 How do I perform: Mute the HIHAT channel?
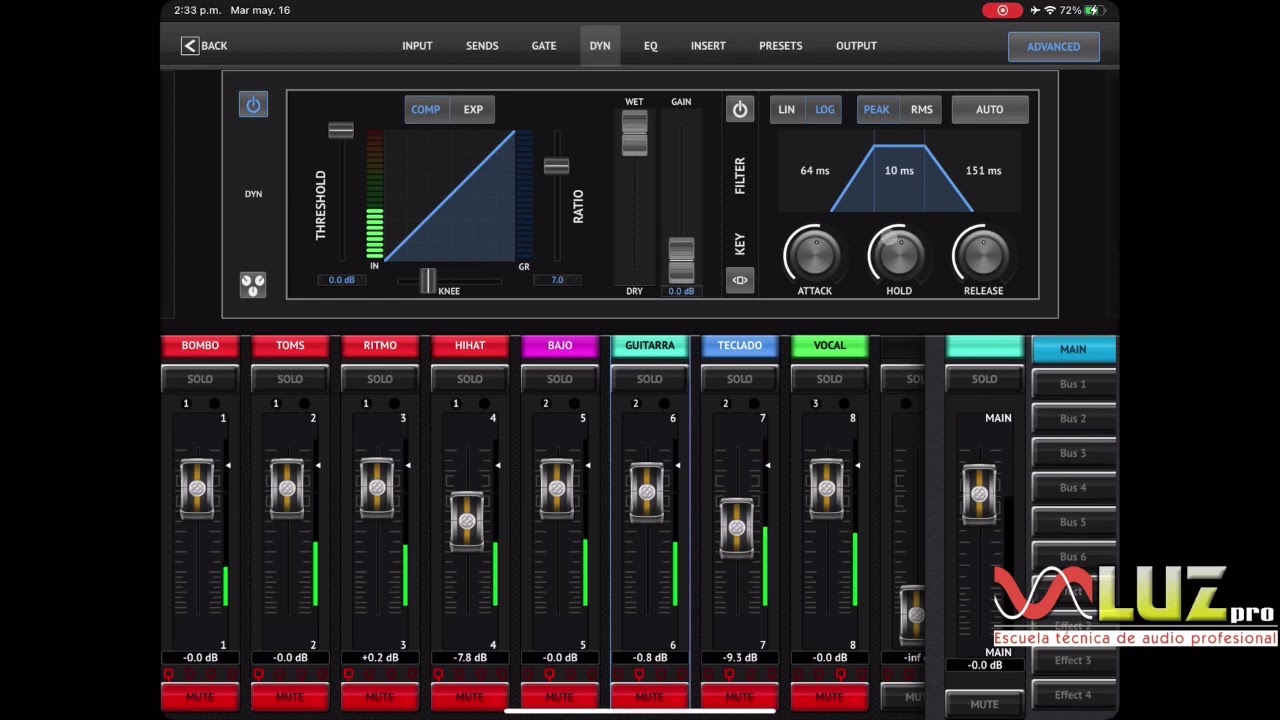pos(470,696)
